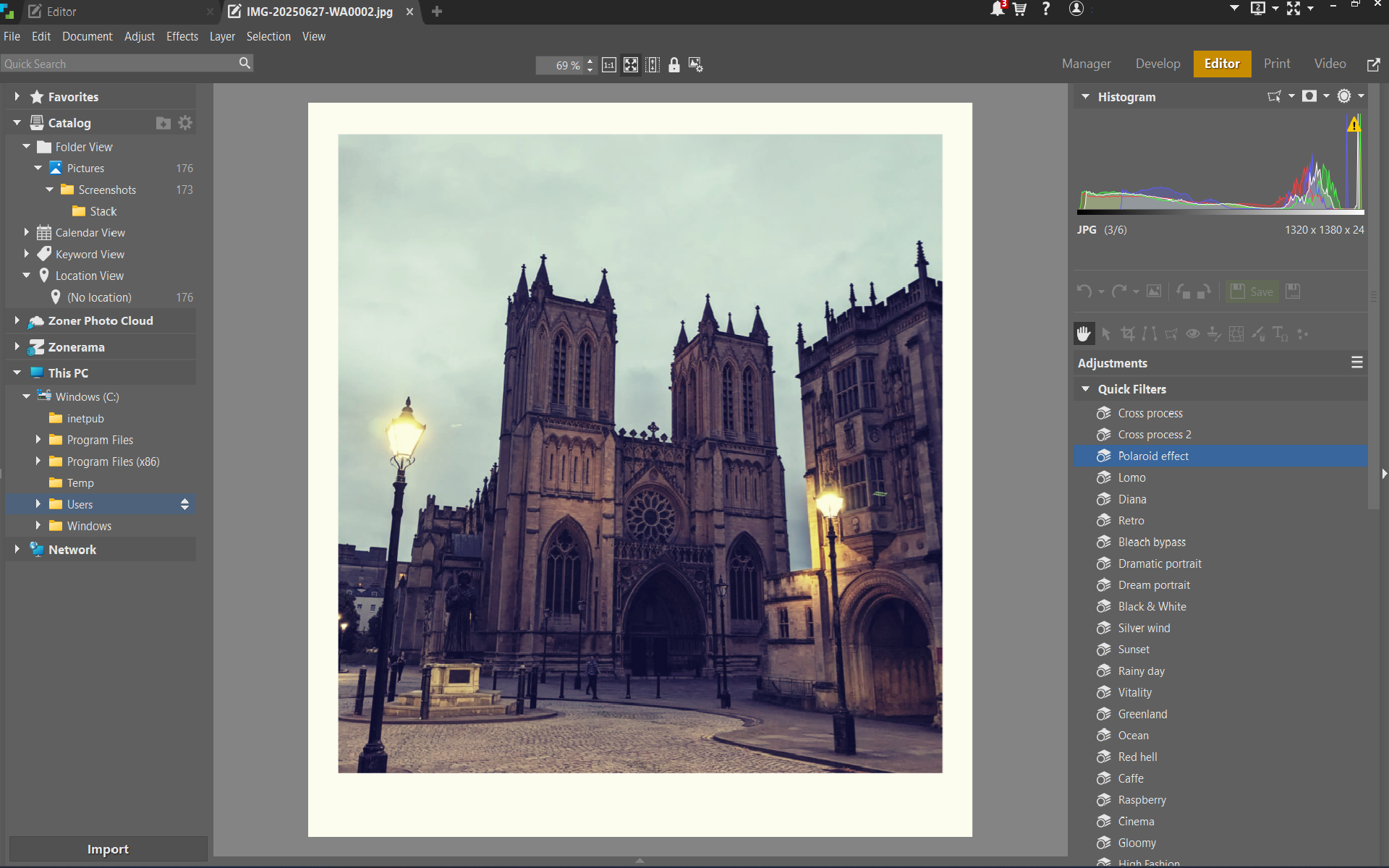Click the fit height zoom icon
This screenshot has width=1389, height=868.
(x=653, y=65)
